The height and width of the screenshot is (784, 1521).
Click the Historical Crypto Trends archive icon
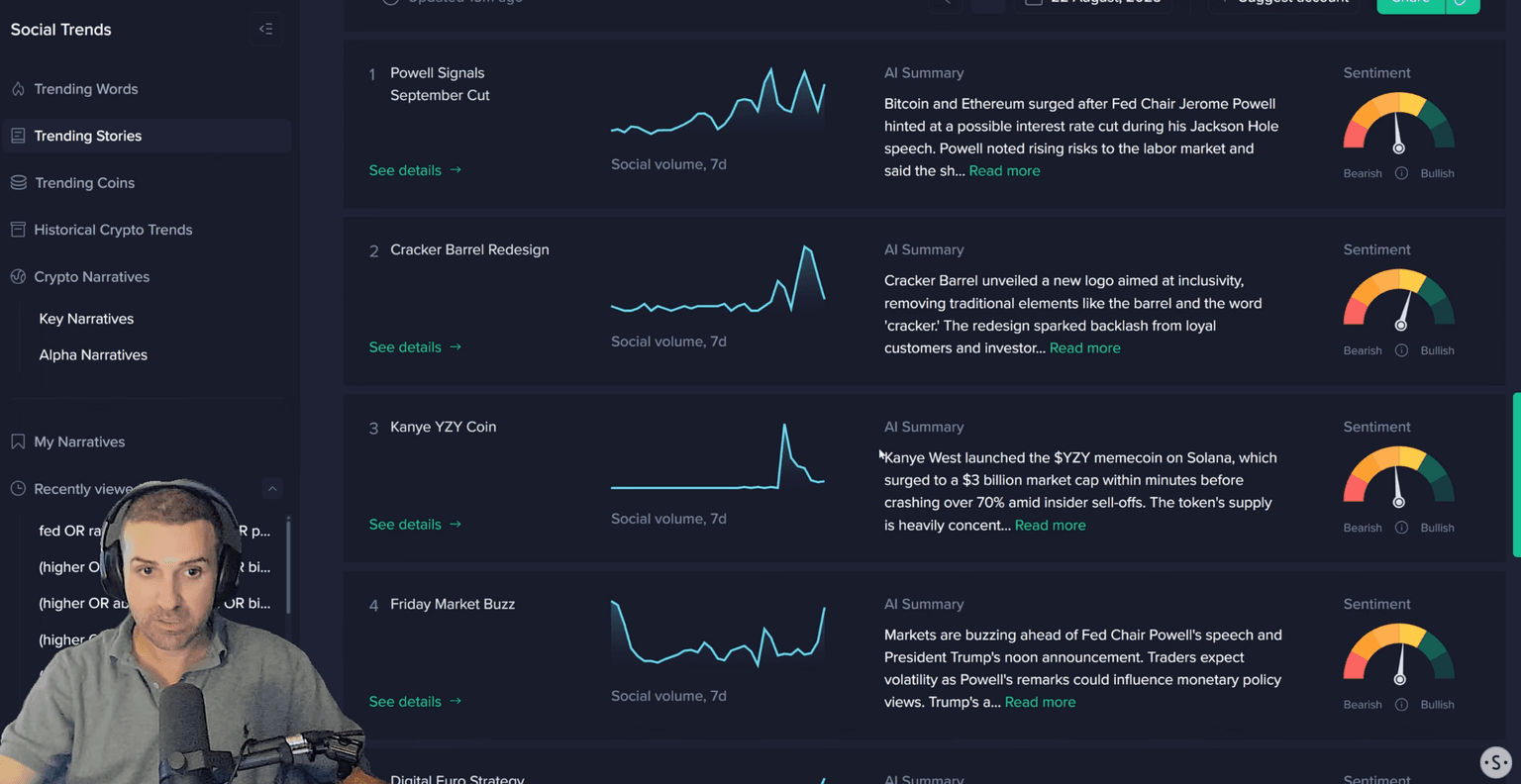[18, 230]
